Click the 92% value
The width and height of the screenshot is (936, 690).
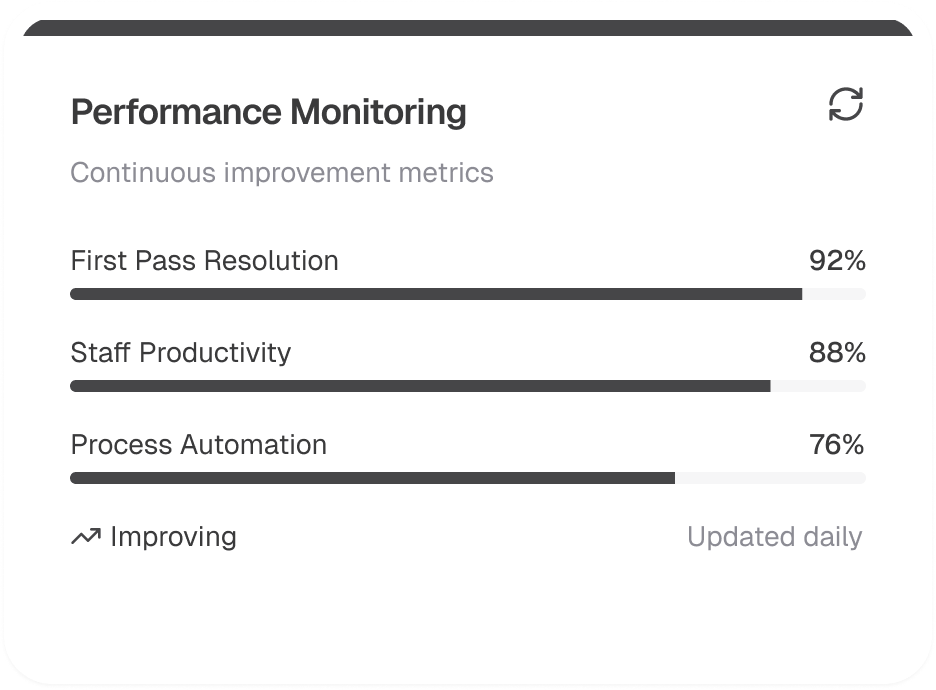click(837, 261)
